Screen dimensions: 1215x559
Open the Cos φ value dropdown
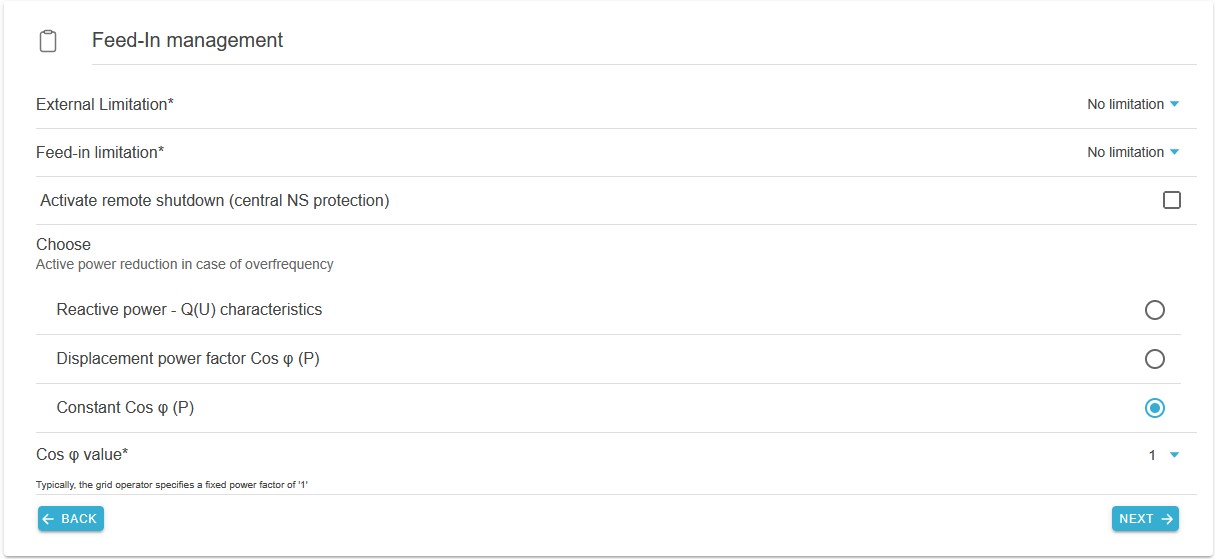coord(1164,455)
